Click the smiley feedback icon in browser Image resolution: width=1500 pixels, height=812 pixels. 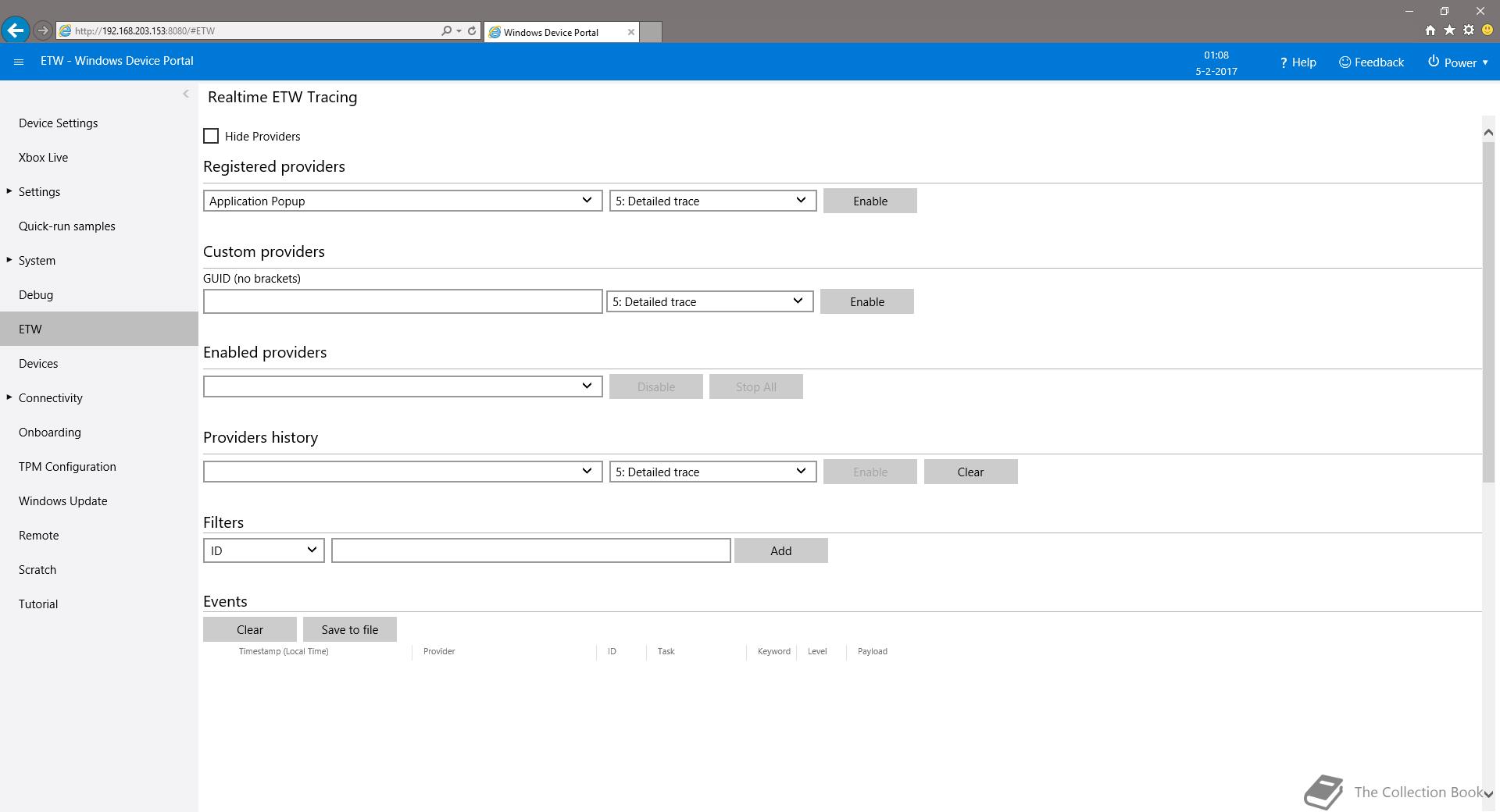(1487, 30)
